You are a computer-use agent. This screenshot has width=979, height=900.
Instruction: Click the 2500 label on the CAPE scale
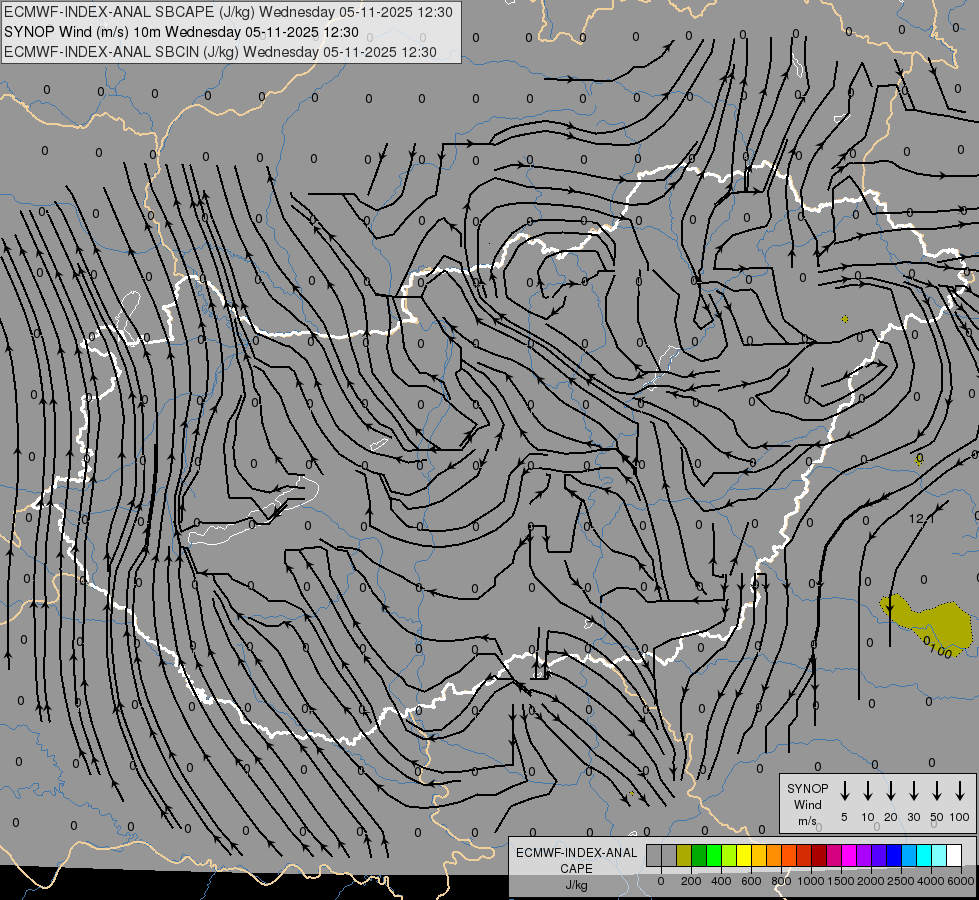point(901,881)
